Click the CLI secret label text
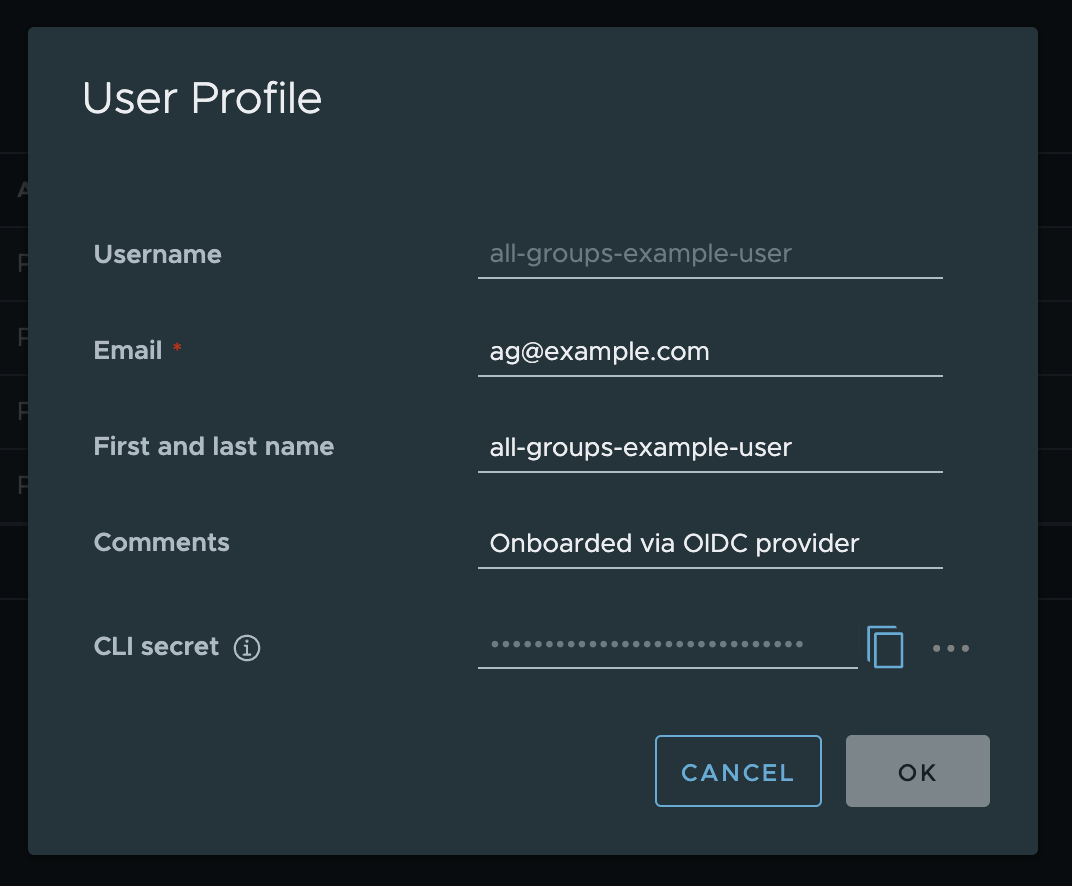 [156, 647]
